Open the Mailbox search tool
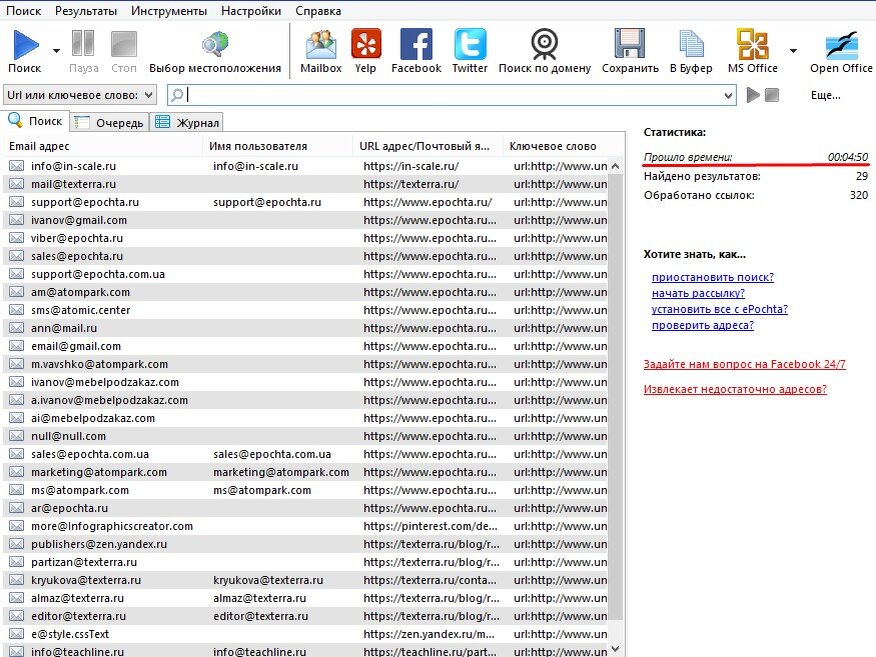Screen dimensions: 876x657 pyautogui.click(x=321, y=44)
